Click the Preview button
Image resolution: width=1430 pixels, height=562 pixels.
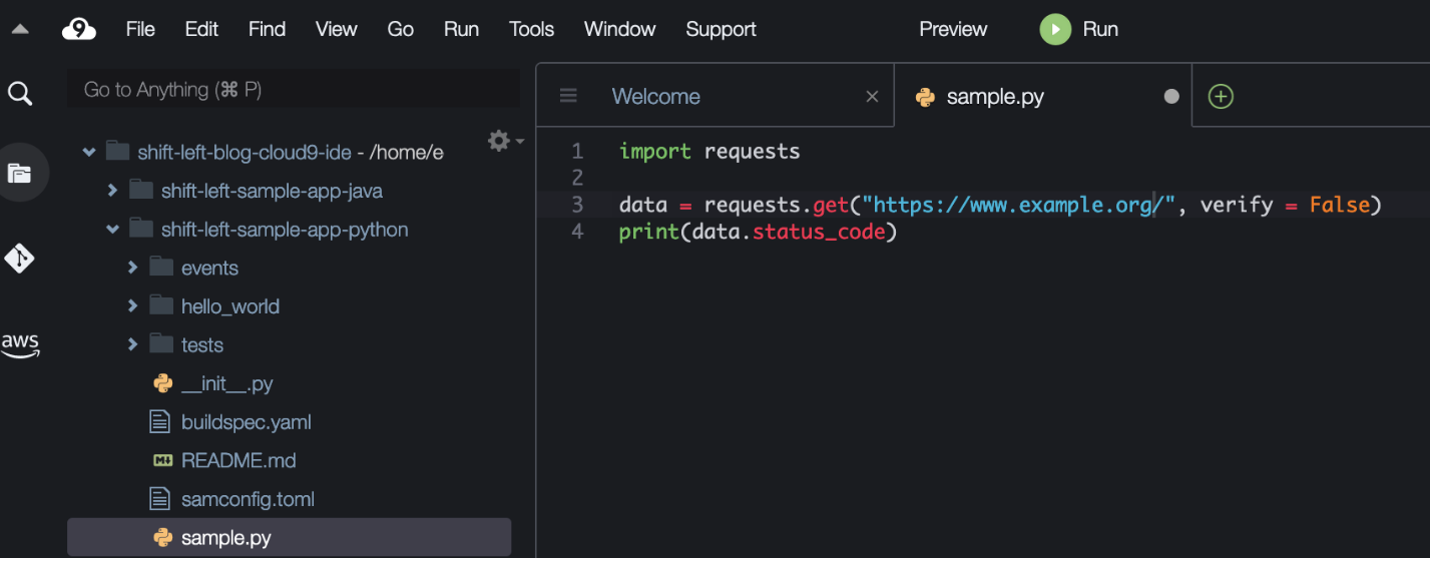953,29
